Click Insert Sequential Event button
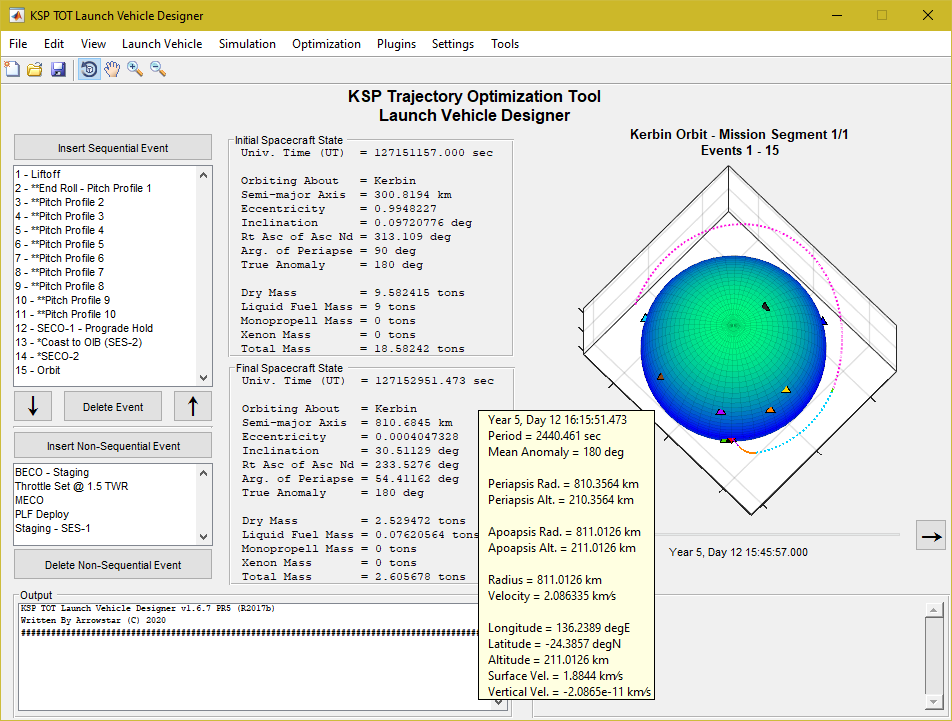952x721 pixels. [x=113, y=147]
